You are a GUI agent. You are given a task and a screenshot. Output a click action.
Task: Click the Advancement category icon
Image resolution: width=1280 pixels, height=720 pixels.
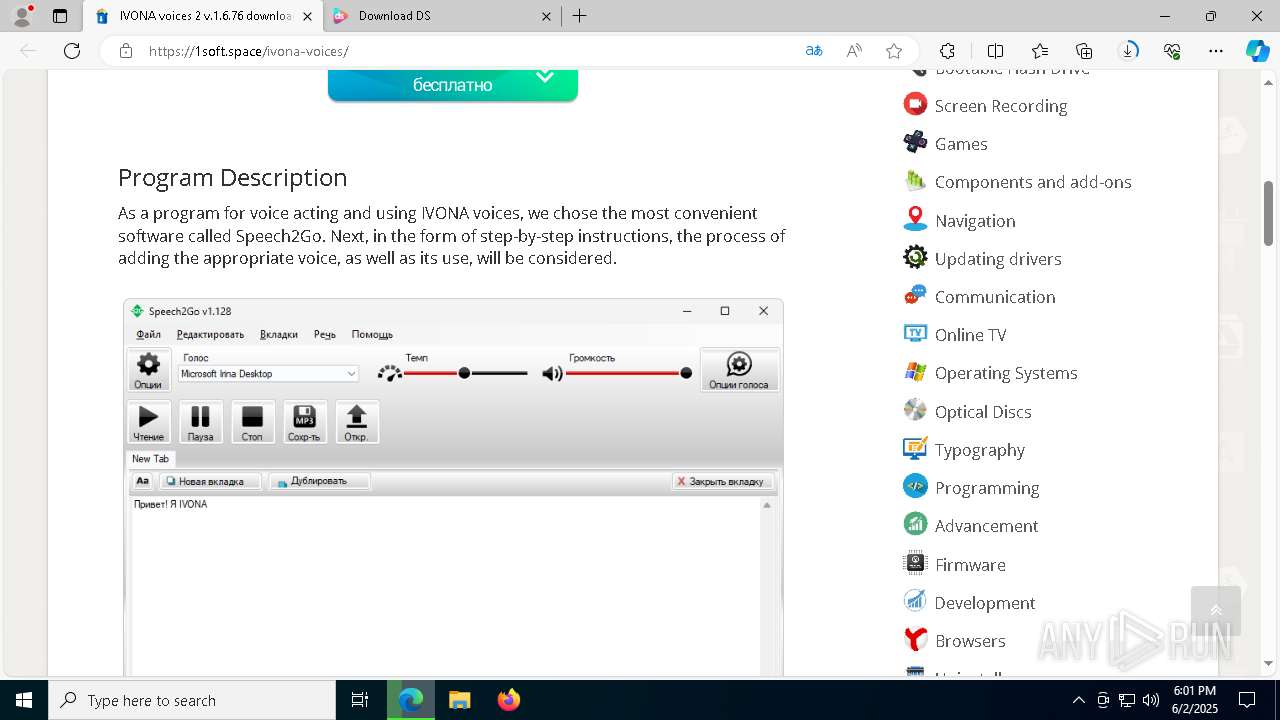pyautogui.click(x=915, y=524)
